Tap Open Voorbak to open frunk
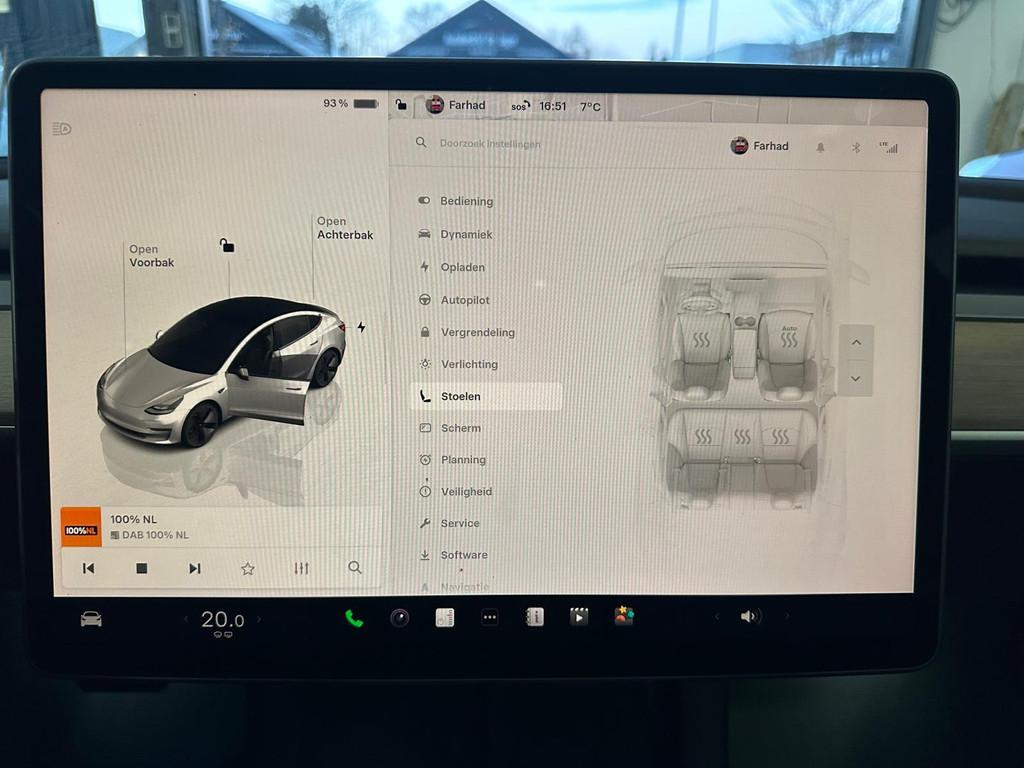This screenshot has width=1024, height=768. pos(151,256)
